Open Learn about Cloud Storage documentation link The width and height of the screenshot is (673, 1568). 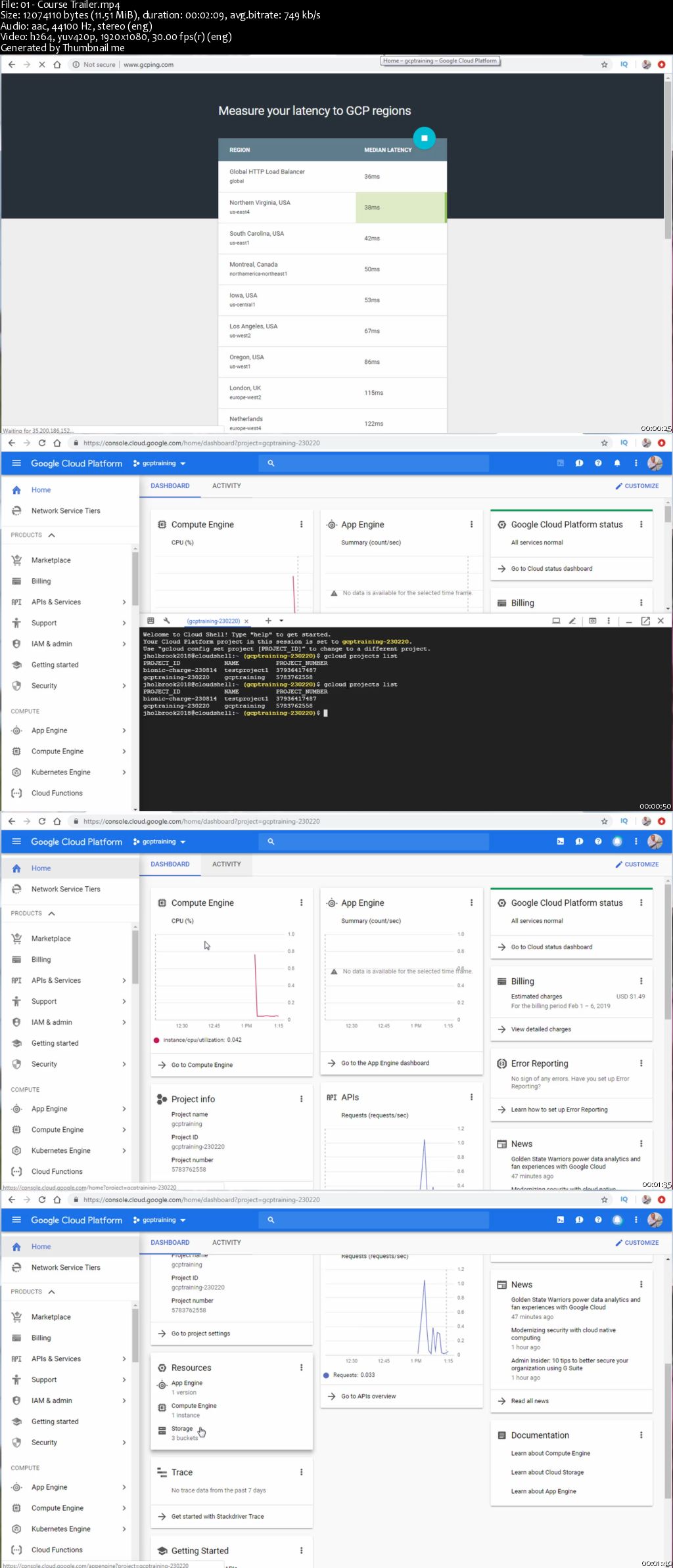[547, 1472]
